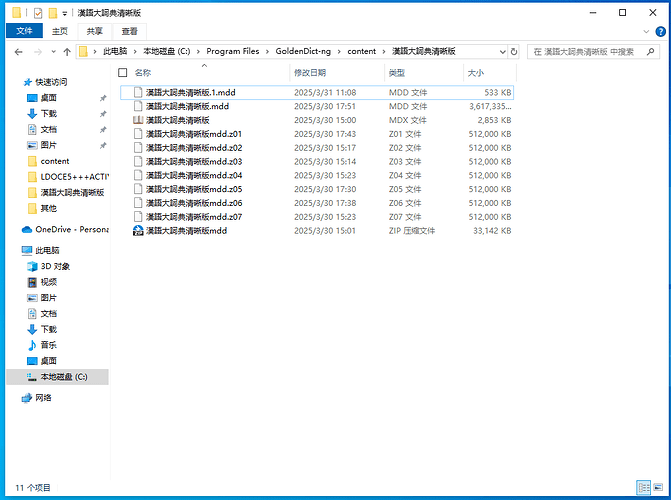Open the dropdown arrow after content breadcrumb
Image resolution: width=671 pixels, height=500 pixels.
point(384,51)
